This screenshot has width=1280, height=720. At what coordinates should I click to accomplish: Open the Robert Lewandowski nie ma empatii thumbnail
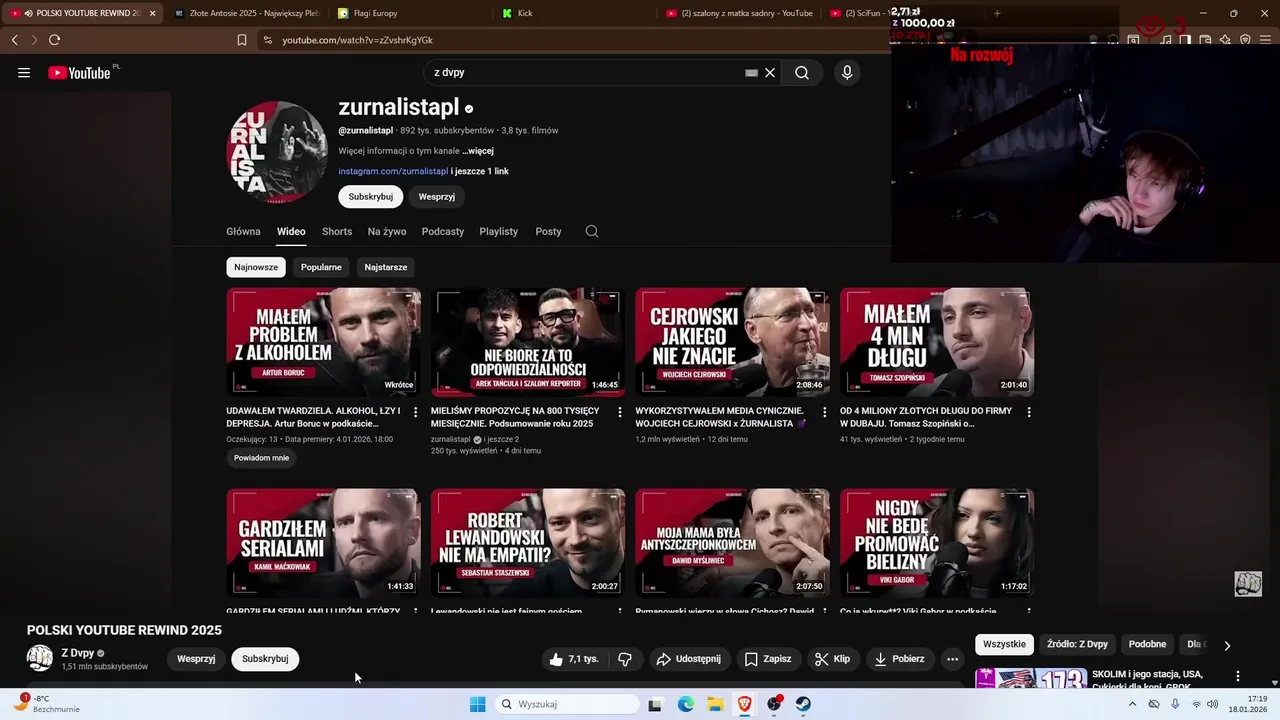(528, 543)
